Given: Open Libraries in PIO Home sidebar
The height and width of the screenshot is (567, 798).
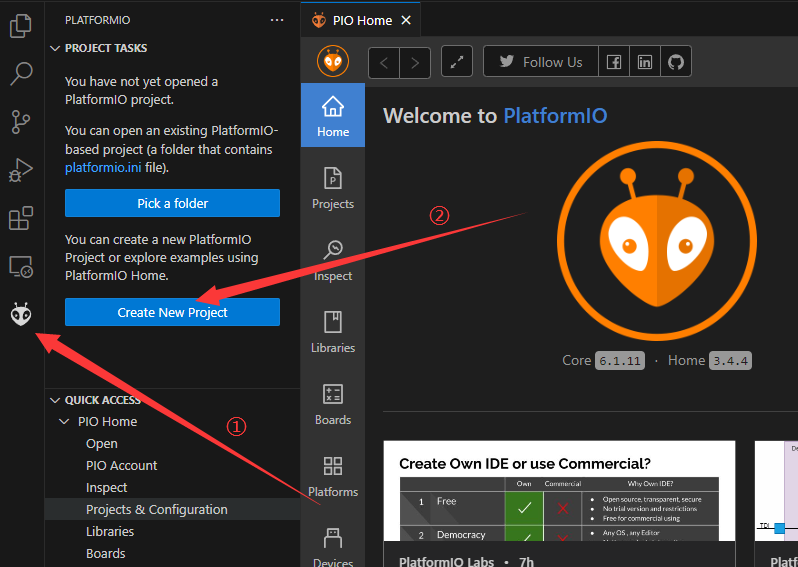Looking at the screenshot, I should point(333,332).
